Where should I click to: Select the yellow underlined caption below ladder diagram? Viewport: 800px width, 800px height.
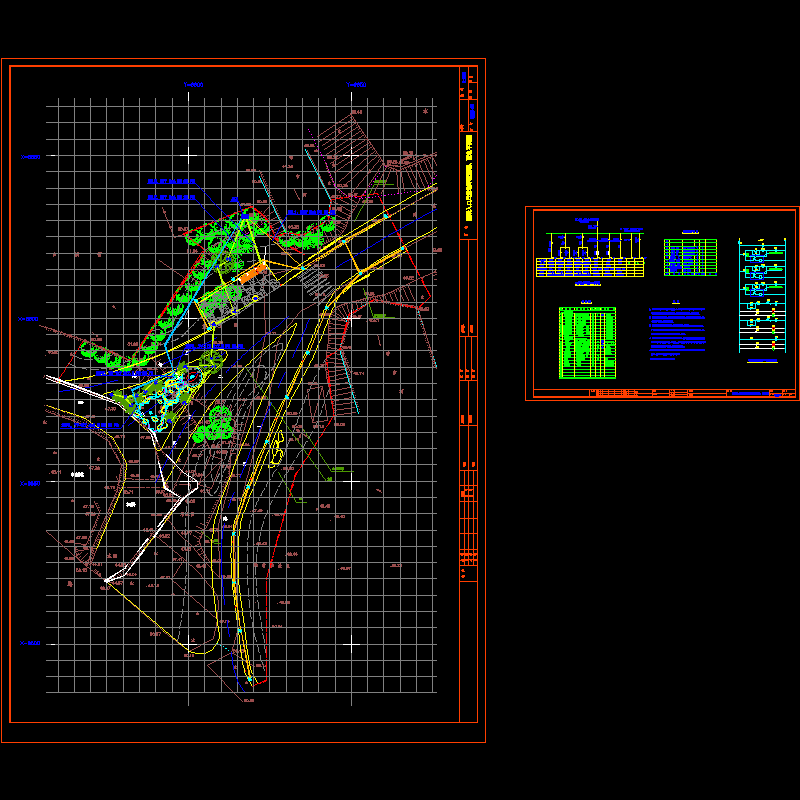[762, 359]
